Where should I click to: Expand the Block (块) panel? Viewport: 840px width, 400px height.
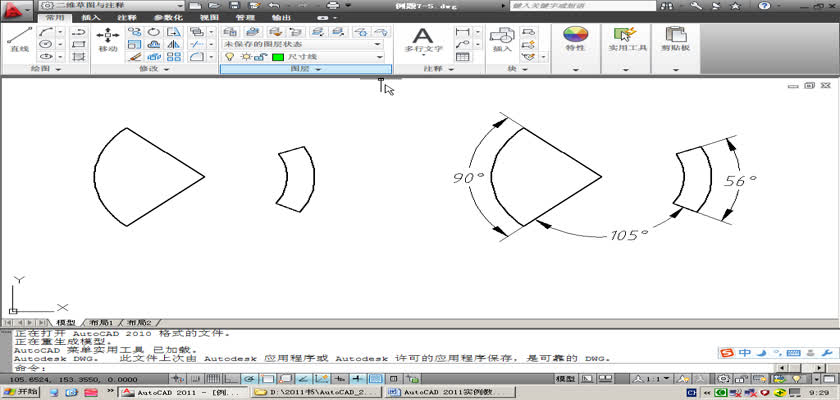[x=517, y=69]
